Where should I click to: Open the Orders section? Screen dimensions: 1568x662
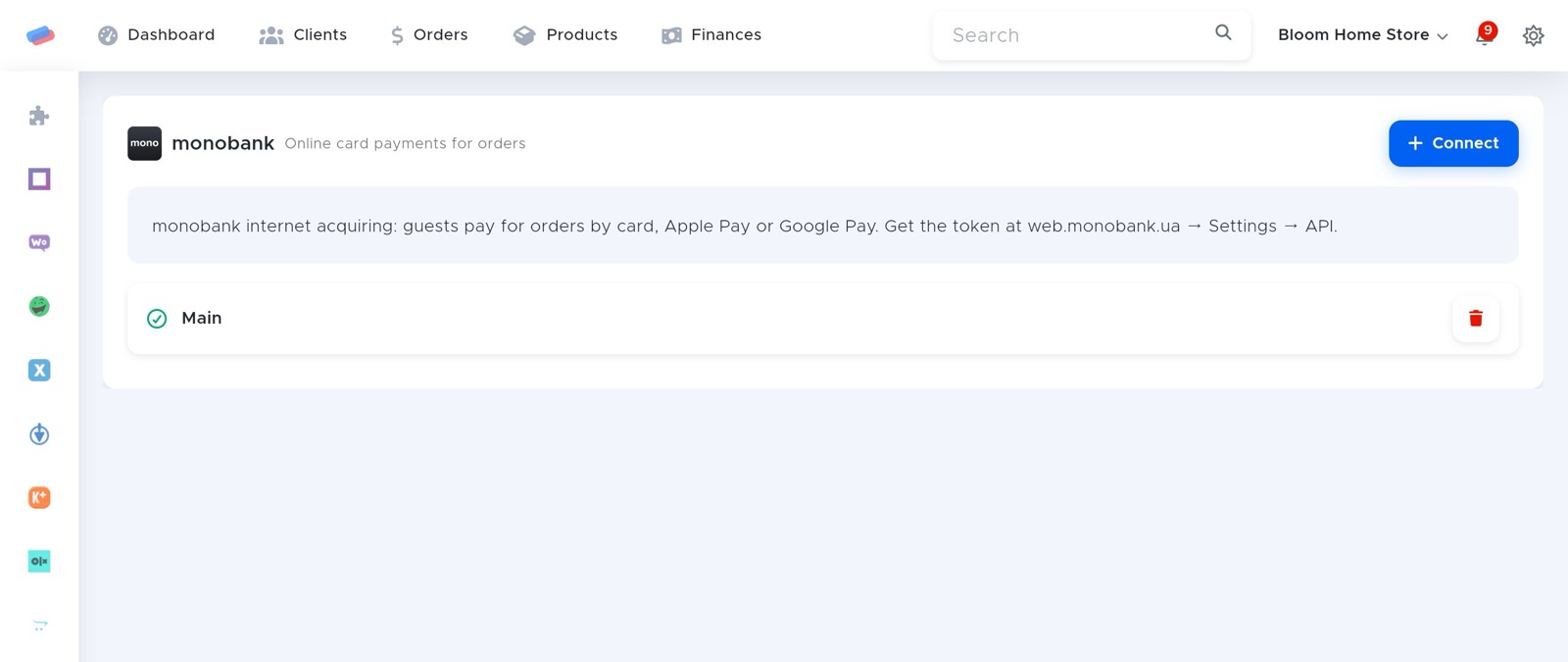tap(428, 35)
